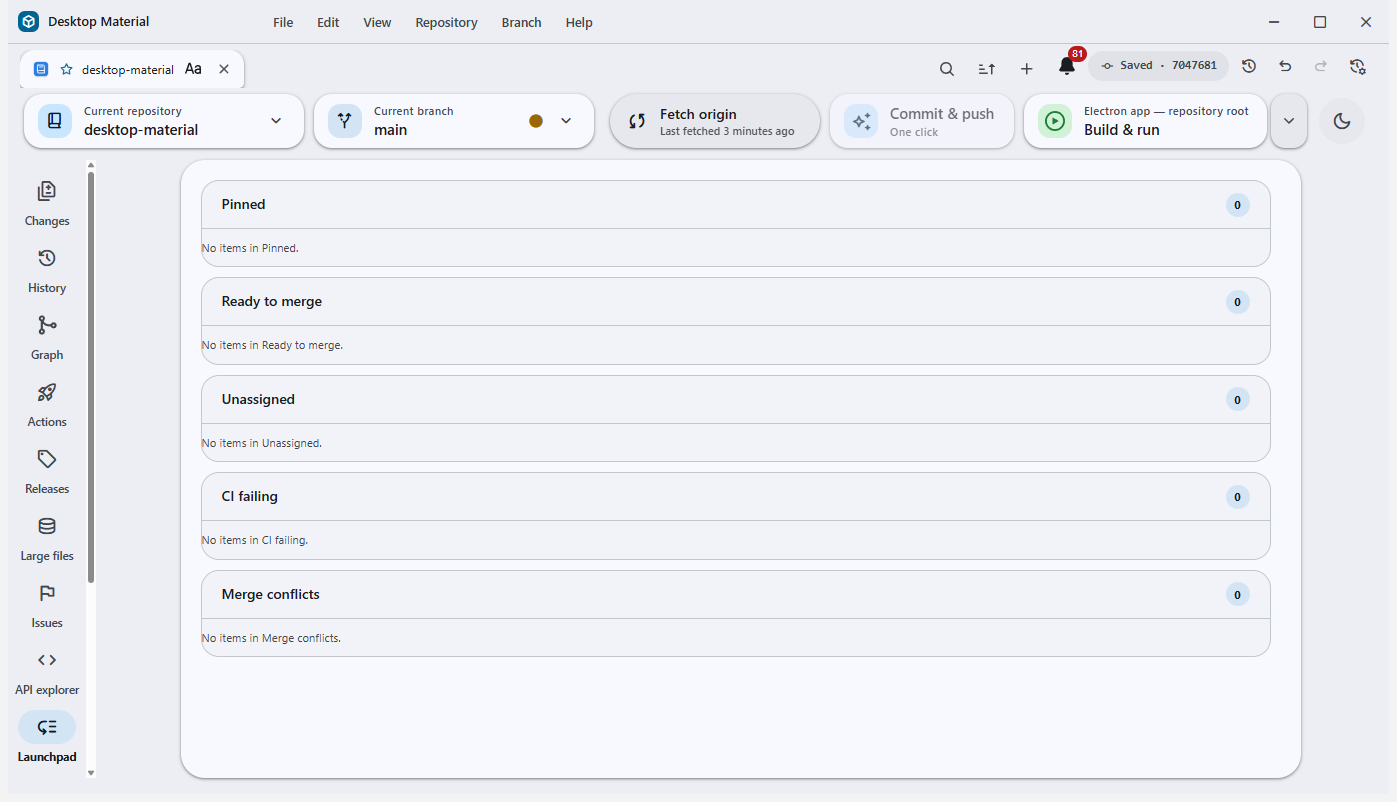Click the branch status color dot
The width and height of the screenshot is (1397, 802).
[536, 121]
